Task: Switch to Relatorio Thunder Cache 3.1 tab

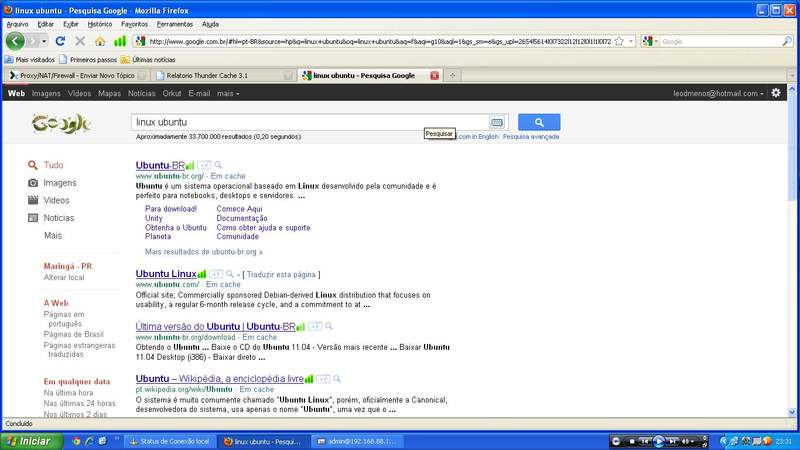Action: point(223,76)
